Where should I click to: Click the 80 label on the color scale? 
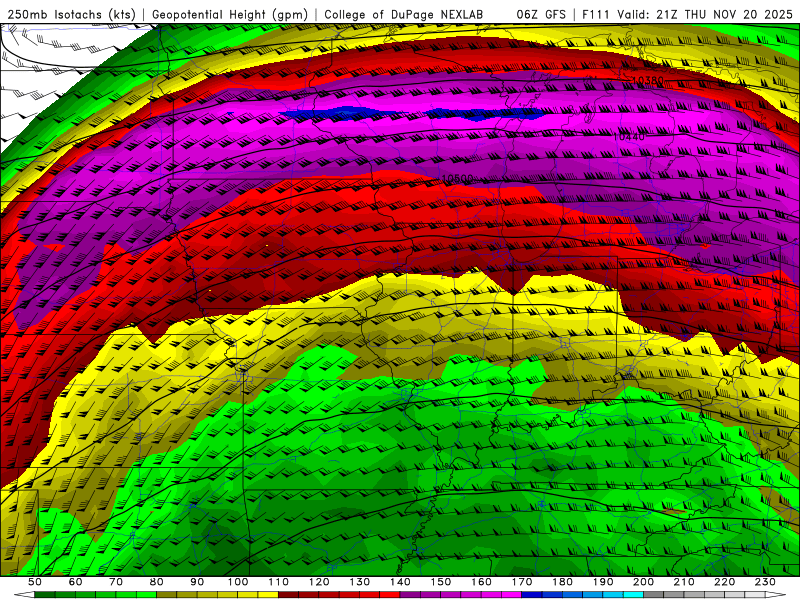point(157,582)
